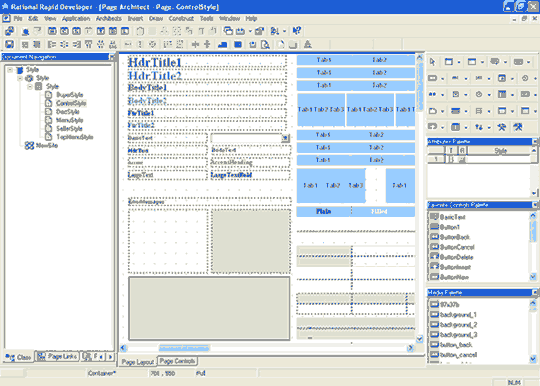Click the Filled tab on the canvas

(379, 211)
